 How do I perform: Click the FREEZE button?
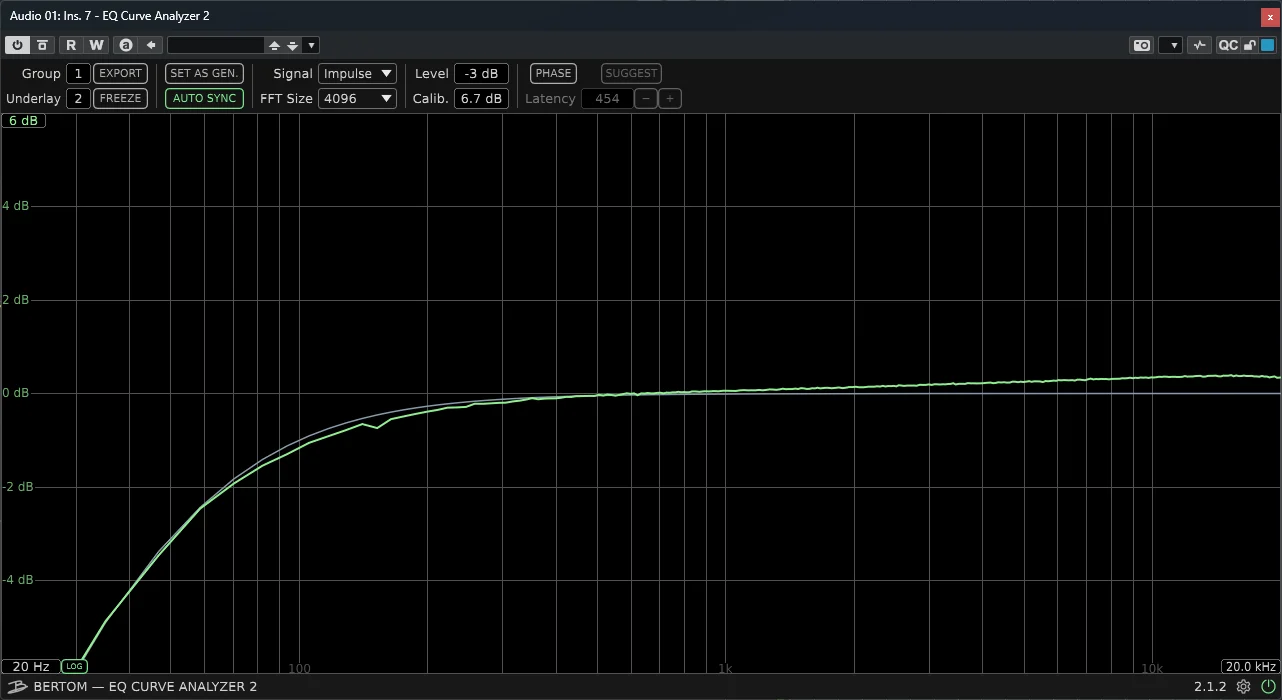120,98
